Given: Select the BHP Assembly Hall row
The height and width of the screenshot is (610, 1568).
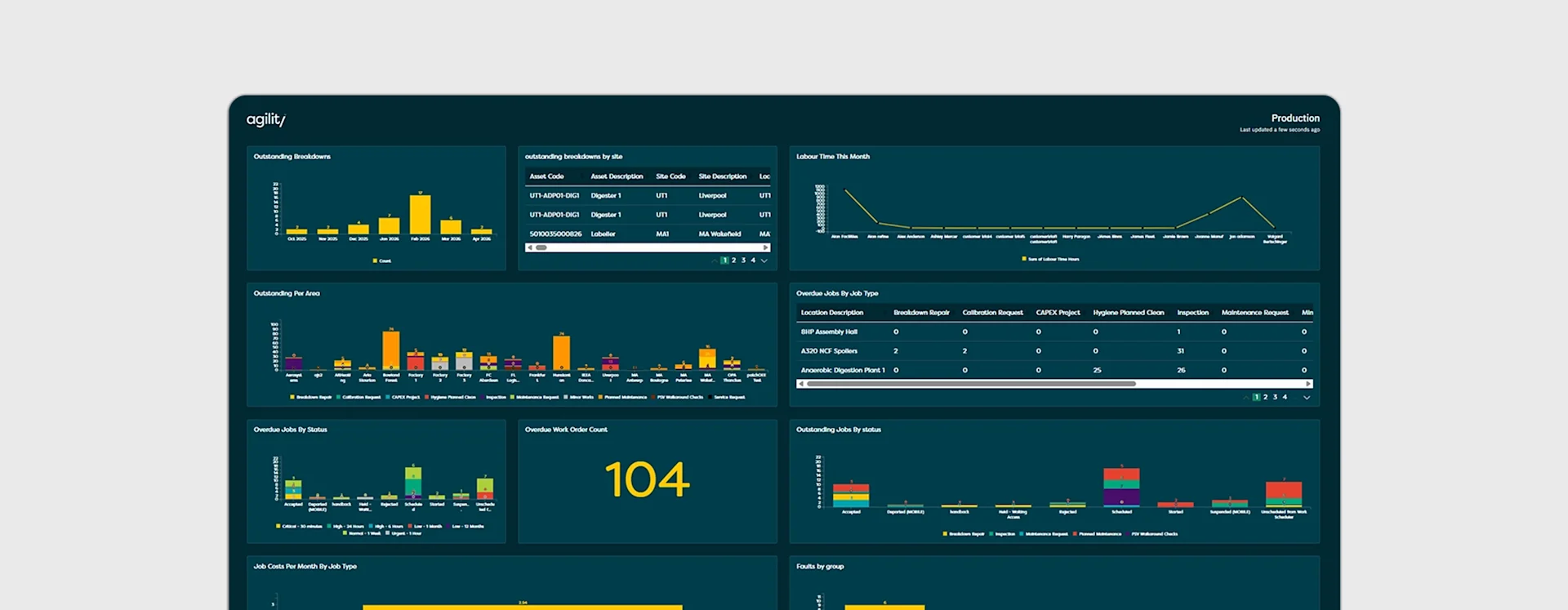Looking at the screenshot, I should (1054, 332).
